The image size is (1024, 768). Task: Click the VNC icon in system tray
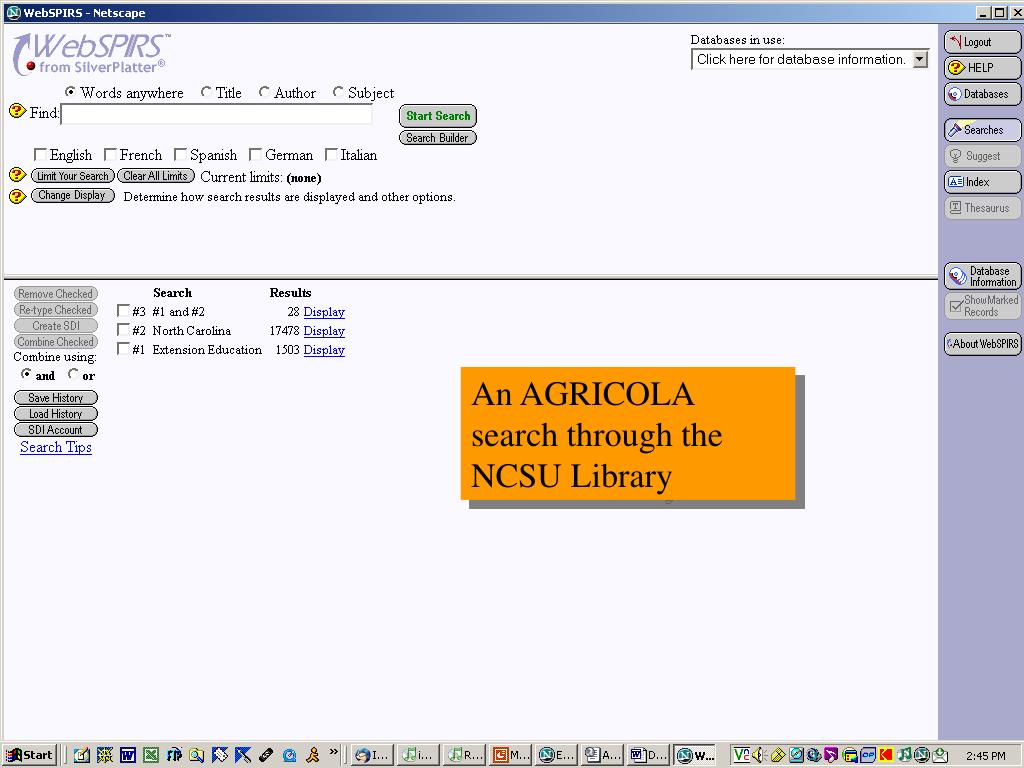tap(741, 755)
